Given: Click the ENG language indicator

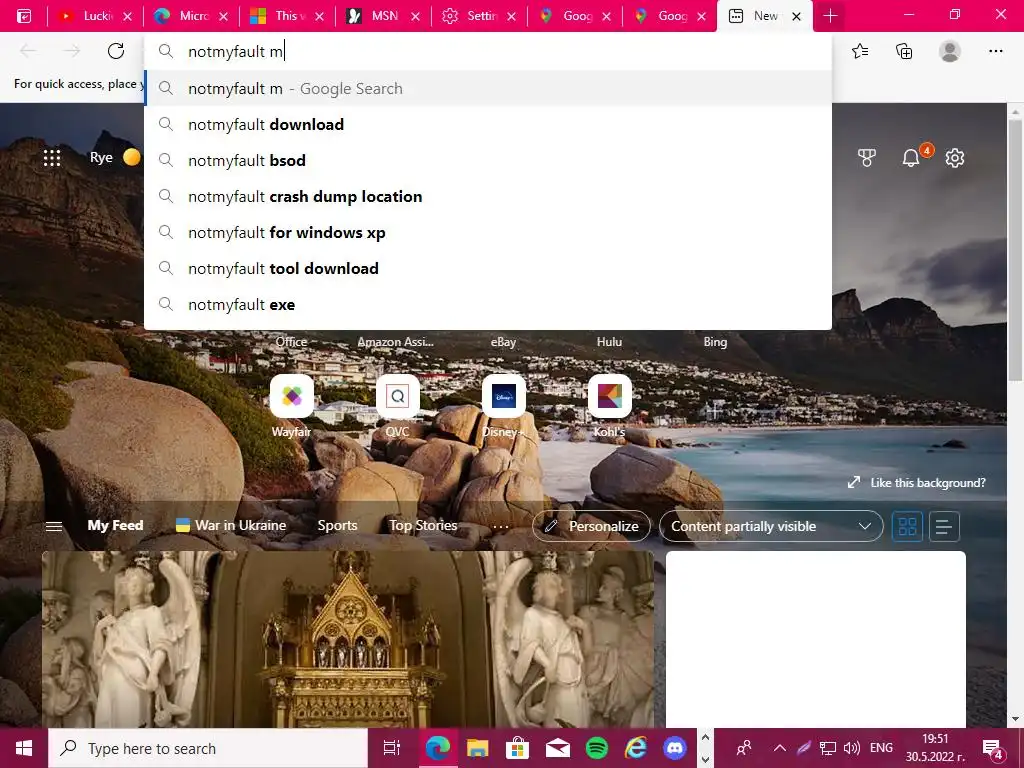Looking at the screenshot, I should coord(882,748).
